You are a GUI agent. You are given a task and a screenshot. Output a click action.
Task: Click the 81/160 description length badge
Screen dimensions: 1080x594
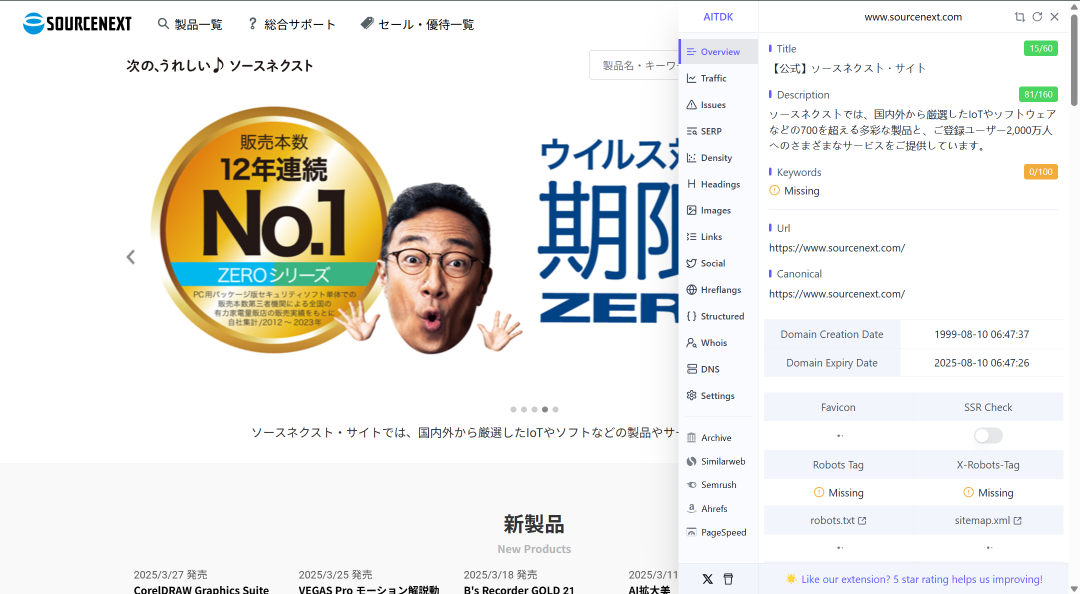pos(1038,94)
